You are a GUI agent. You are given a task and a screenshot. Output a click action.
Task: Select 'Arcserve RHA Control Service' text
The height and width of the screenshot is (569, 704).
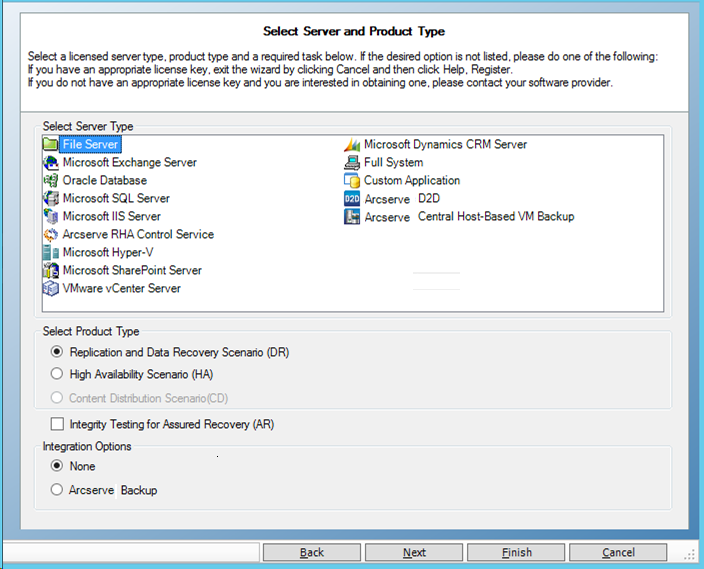pyautogui.click(x=138, y=234)
